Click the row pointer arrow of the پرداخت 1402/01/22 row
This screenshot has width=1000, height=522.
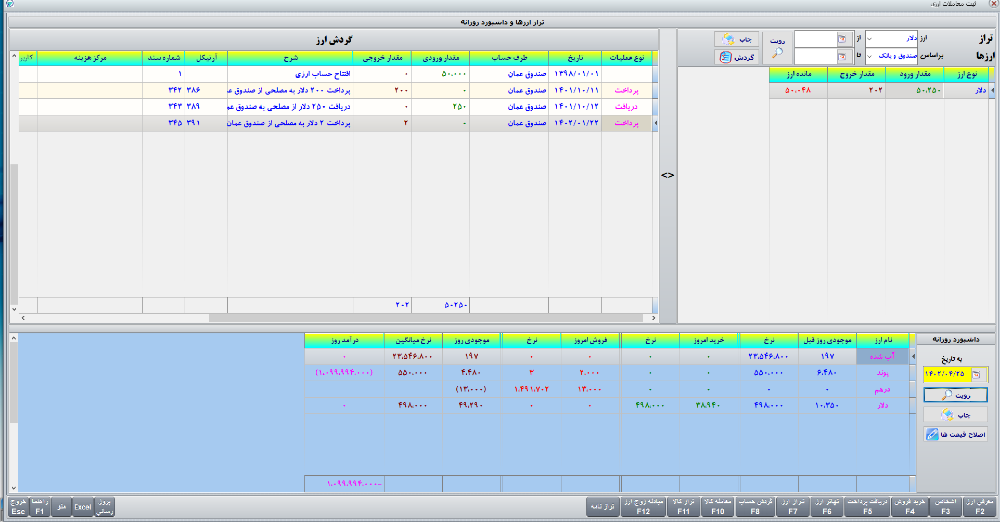[655, 123]
